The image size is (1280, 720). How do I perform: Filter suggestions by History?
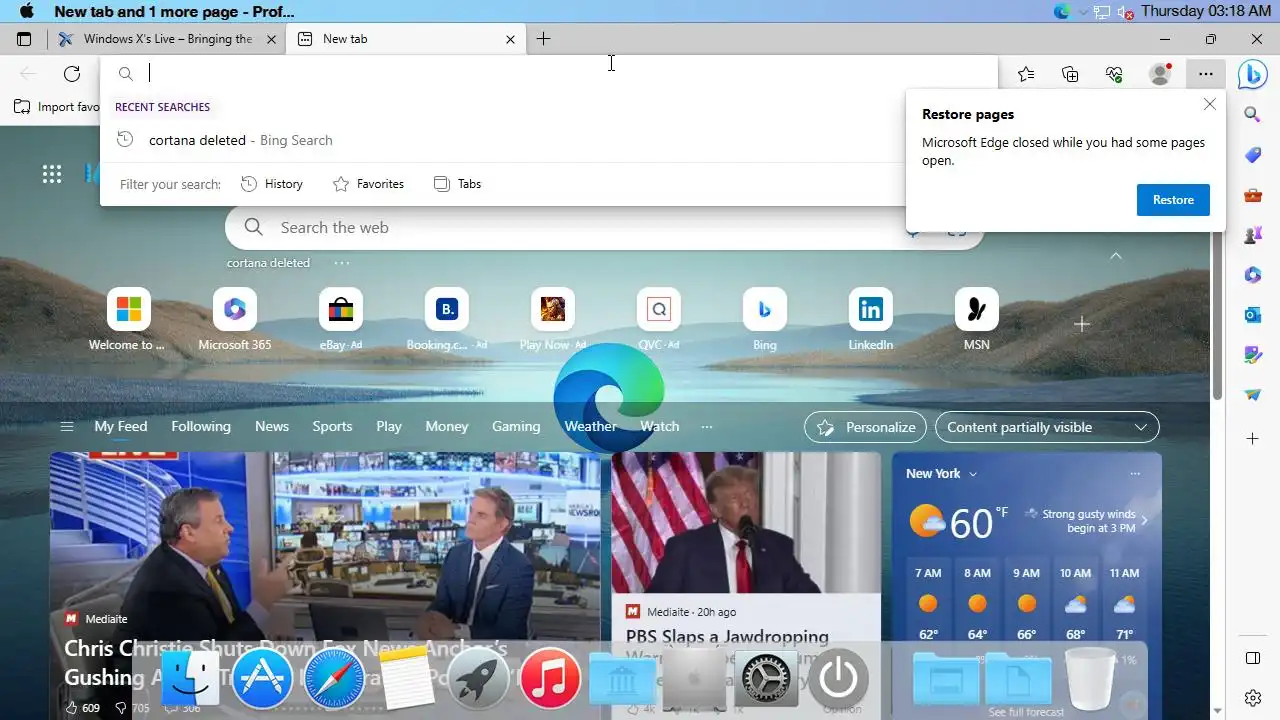click(272, 184)
